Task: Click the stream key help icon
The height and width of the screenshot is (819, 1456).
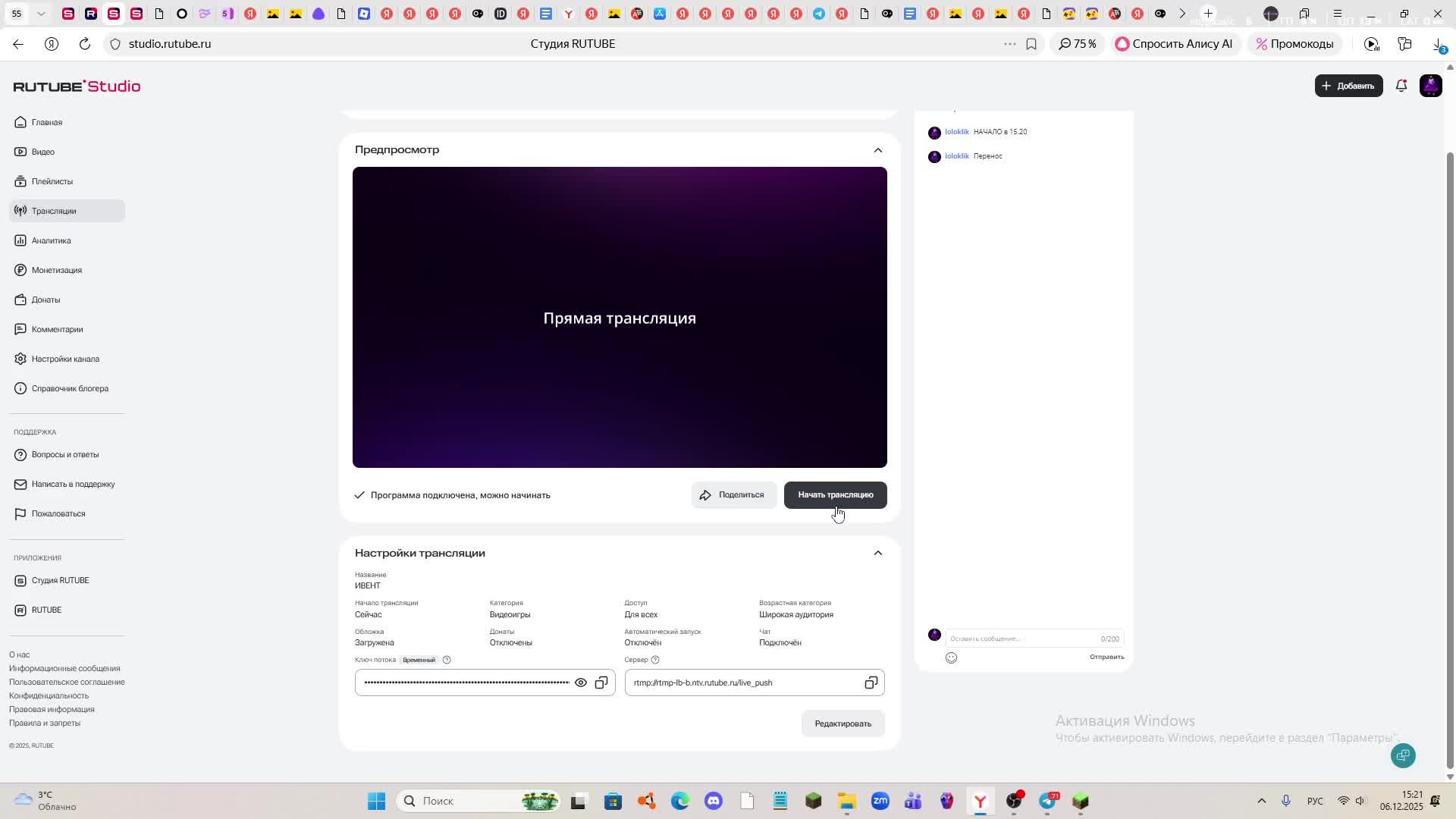Action: [447, 660]
